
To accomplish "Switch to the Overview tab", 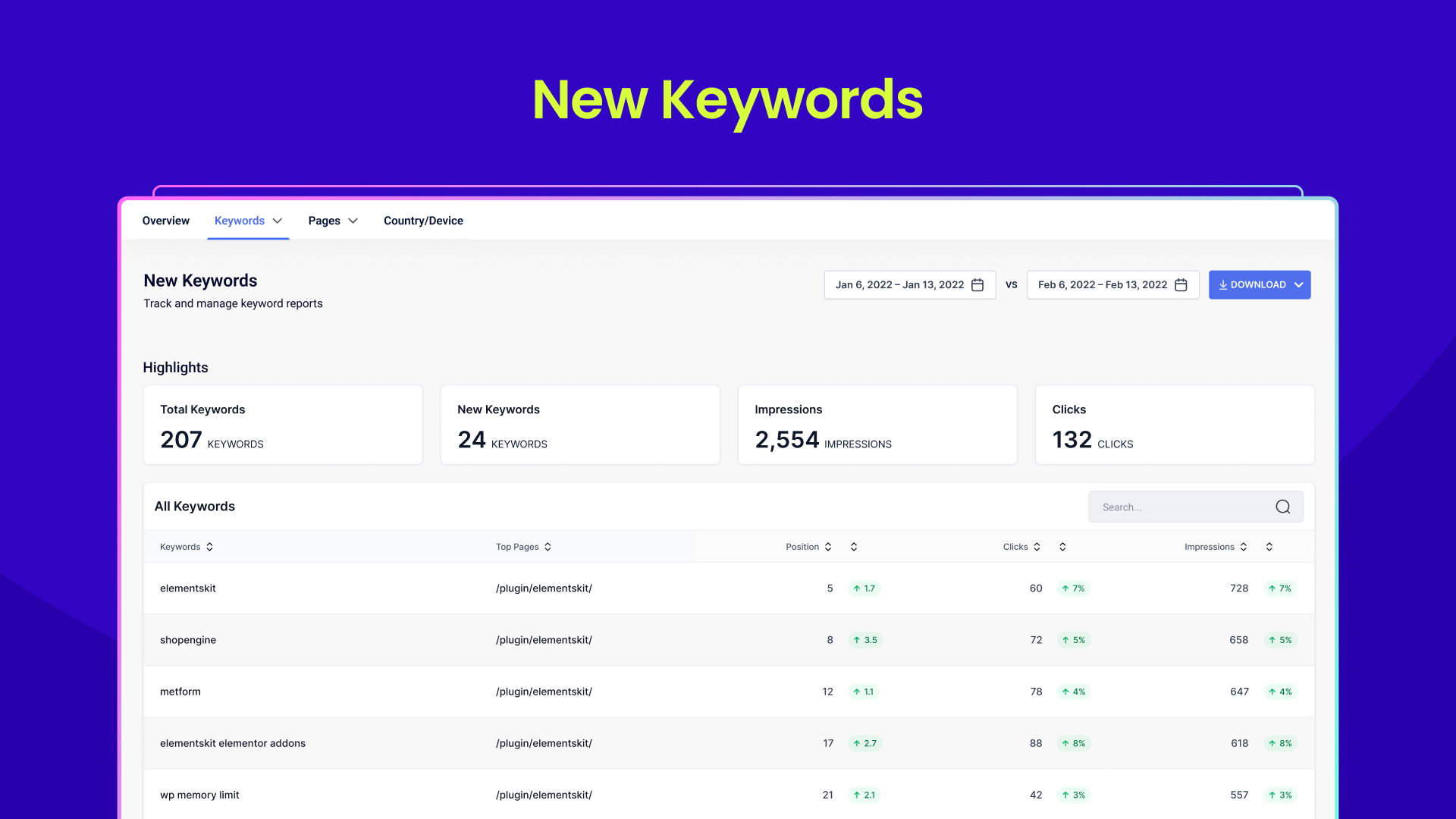I will pos(165,221).
